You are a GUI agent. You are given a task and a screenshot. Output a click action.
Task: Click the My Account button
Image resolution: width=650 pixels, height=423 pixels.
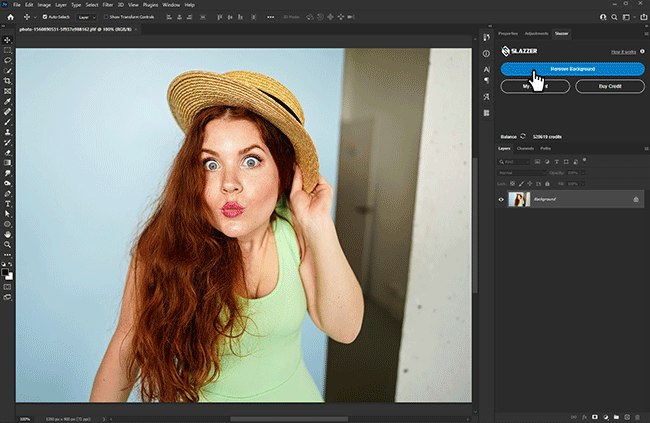point(535,86)
